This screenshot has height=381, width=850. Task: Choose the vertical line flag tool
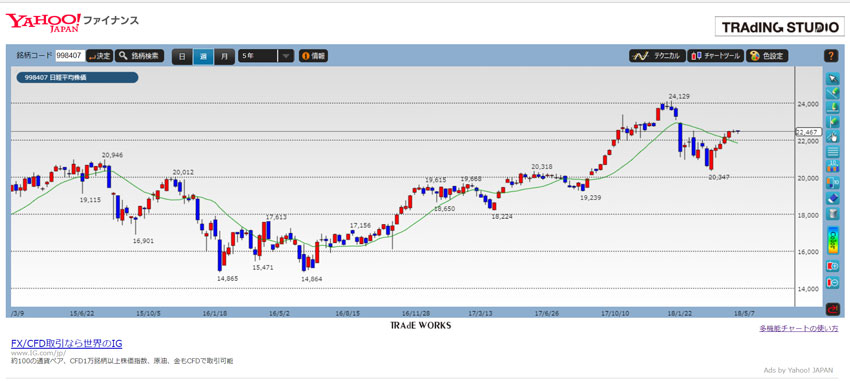tap(832, 122)
